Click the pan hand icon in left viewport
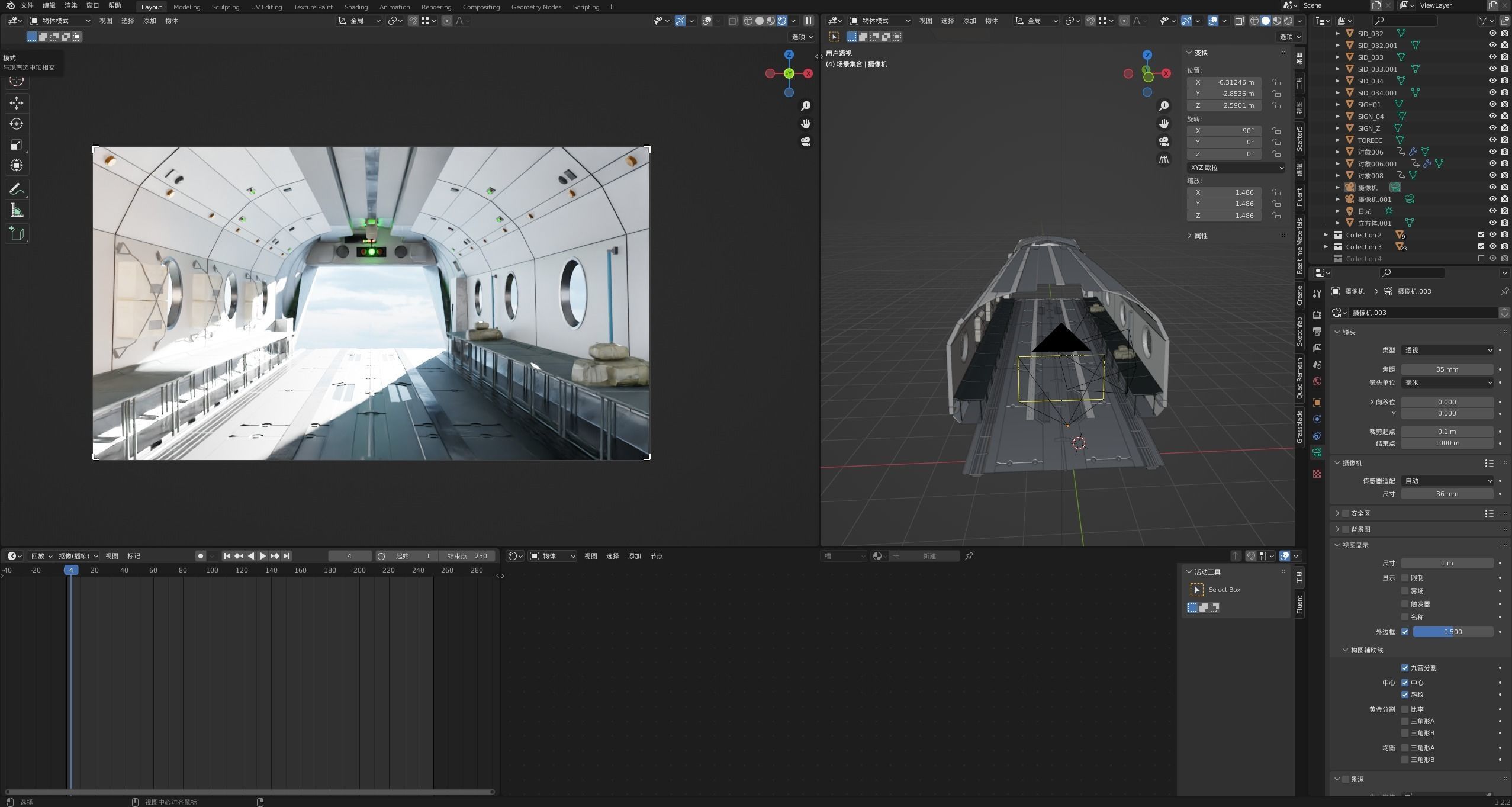1512x807 pixels. click(806, 124)
